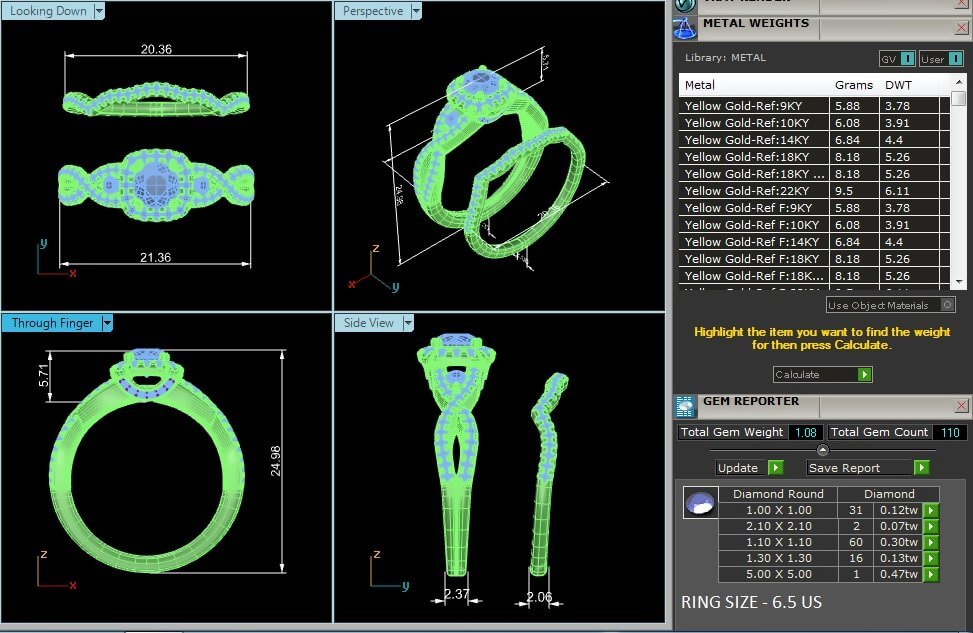The width and height of the screenshot is (973, 633).
Task: Click the Gem Reporter panel icon
Action: coord(684,405)
